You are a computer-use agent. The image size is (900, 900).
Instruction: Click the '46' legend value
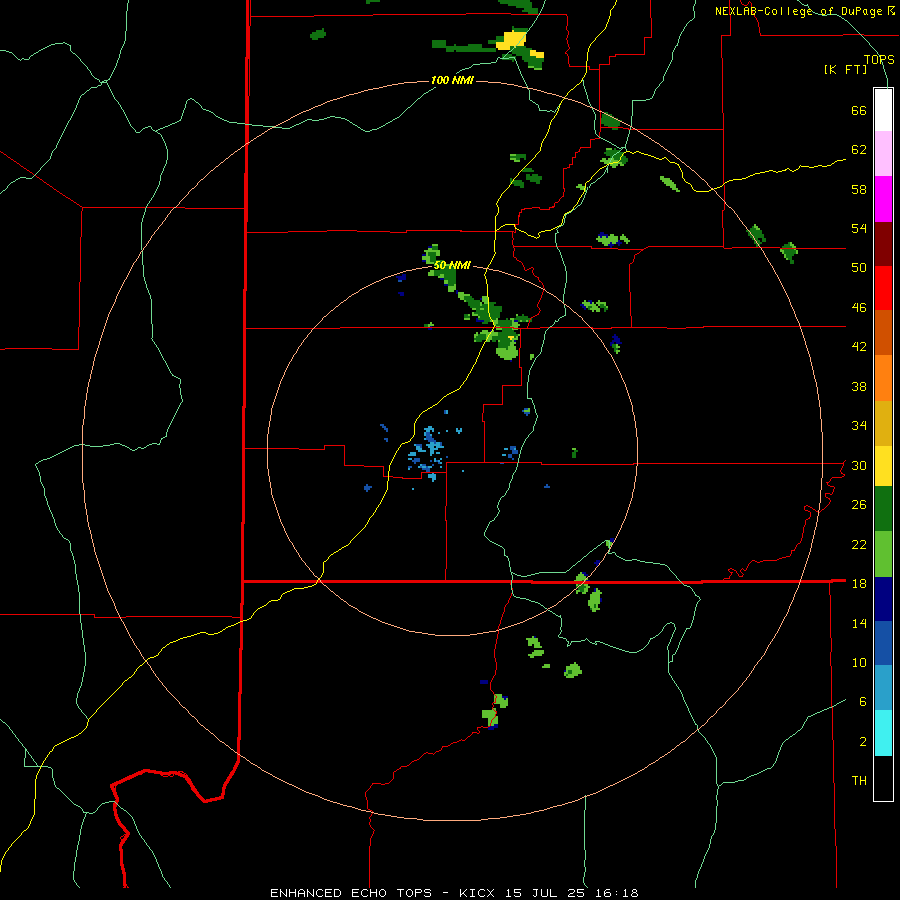click(x=859, y=307)
